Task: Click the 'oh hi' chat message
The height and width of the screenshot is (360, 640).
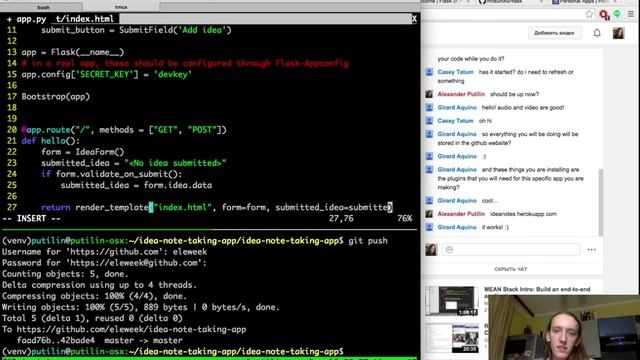Action: 485,121
